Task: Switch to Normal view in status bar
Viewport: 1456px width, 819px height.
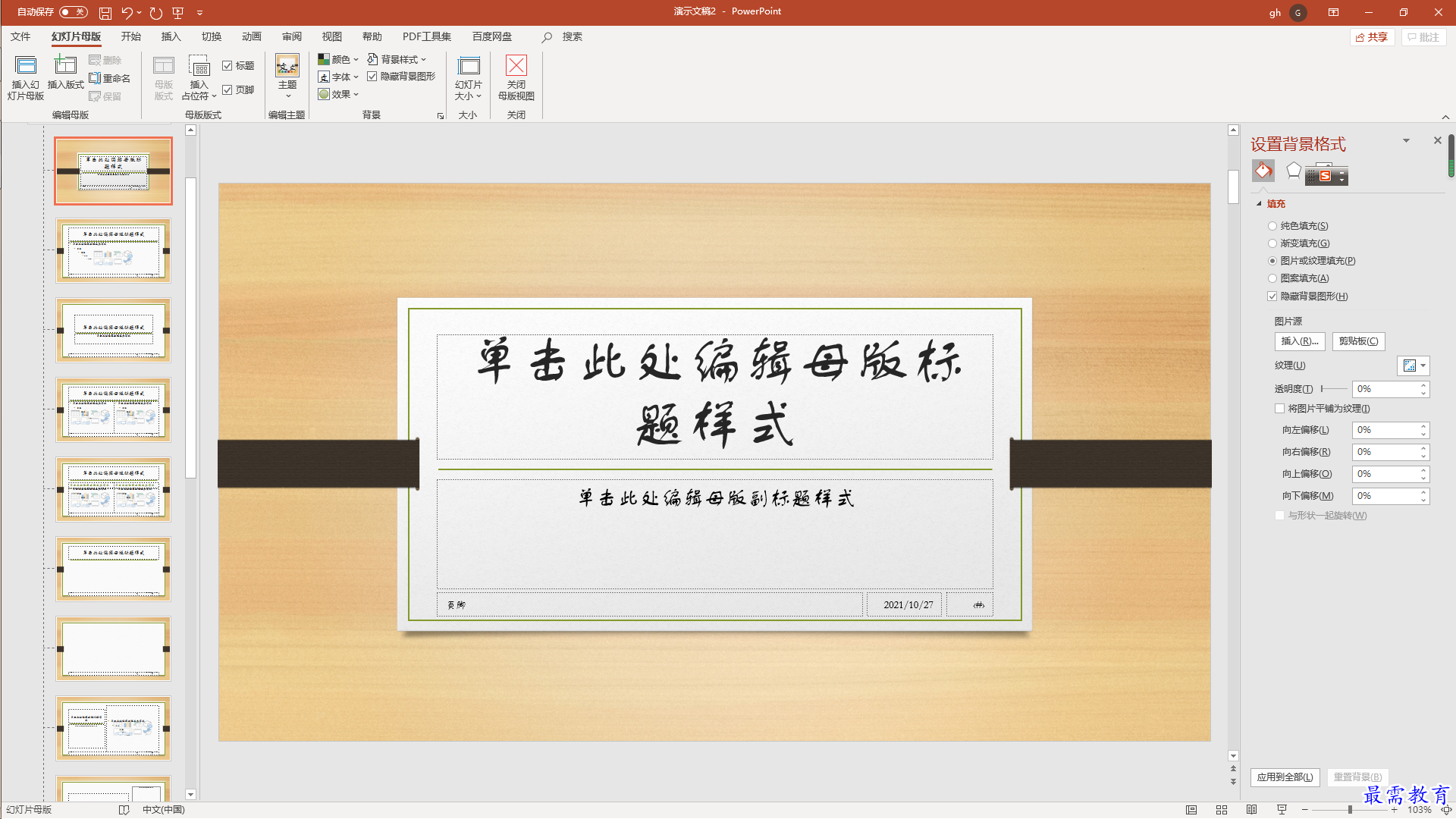Action: pyautogui.click(x=1191, y=810)
